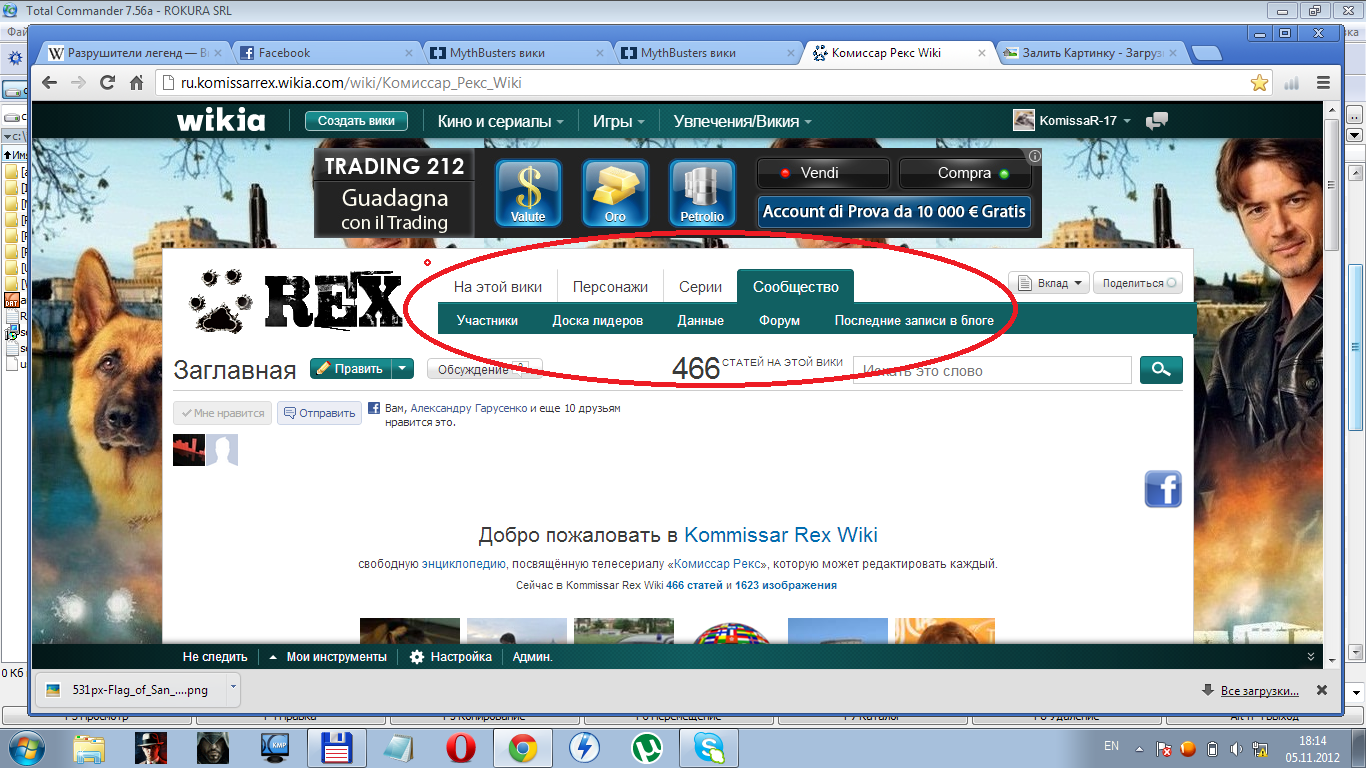This screenshot has height=768, width=1366.
Task: Click the ad info icon
Action: tap(1035, 156)
